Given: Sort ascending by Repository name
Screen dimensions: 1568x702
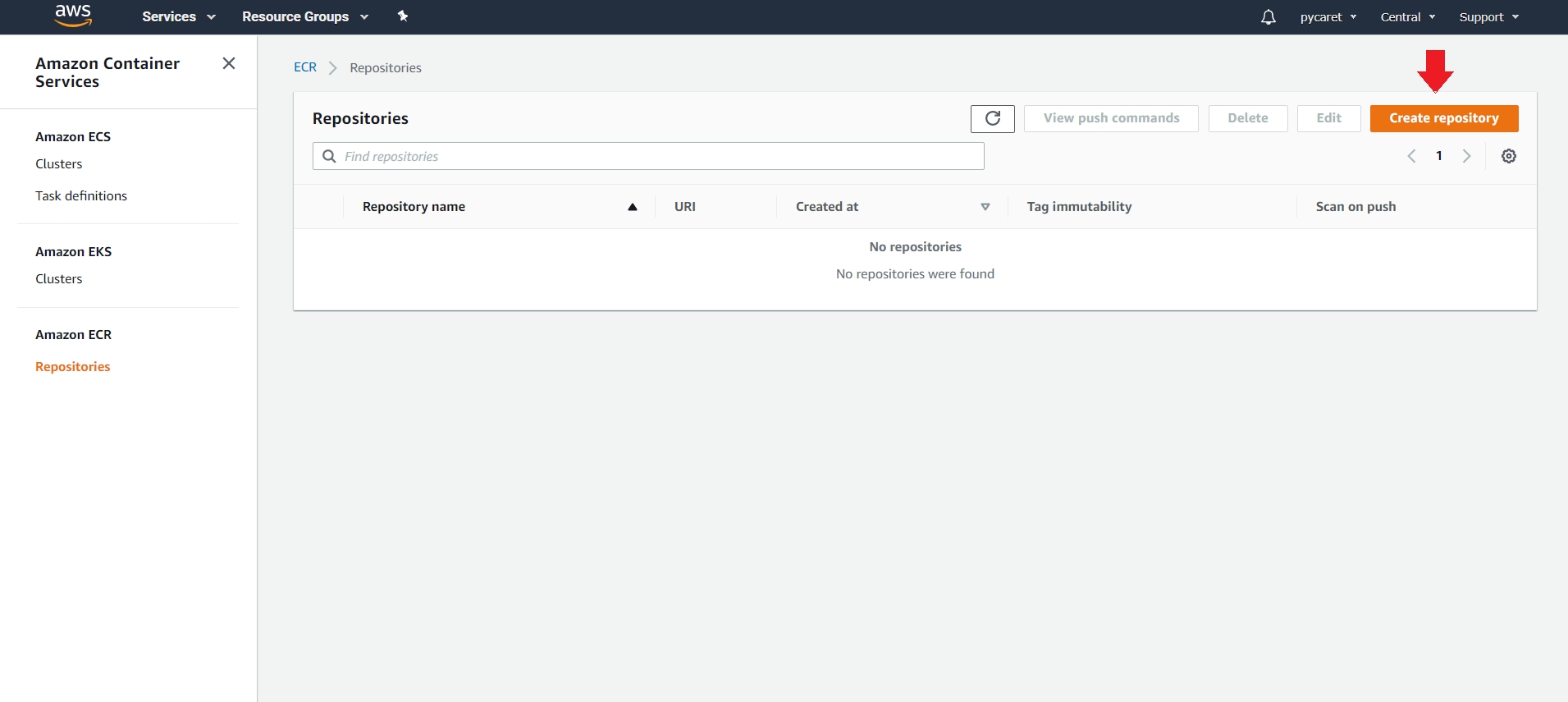Looking at the screenshot, I should click(632, 207).
